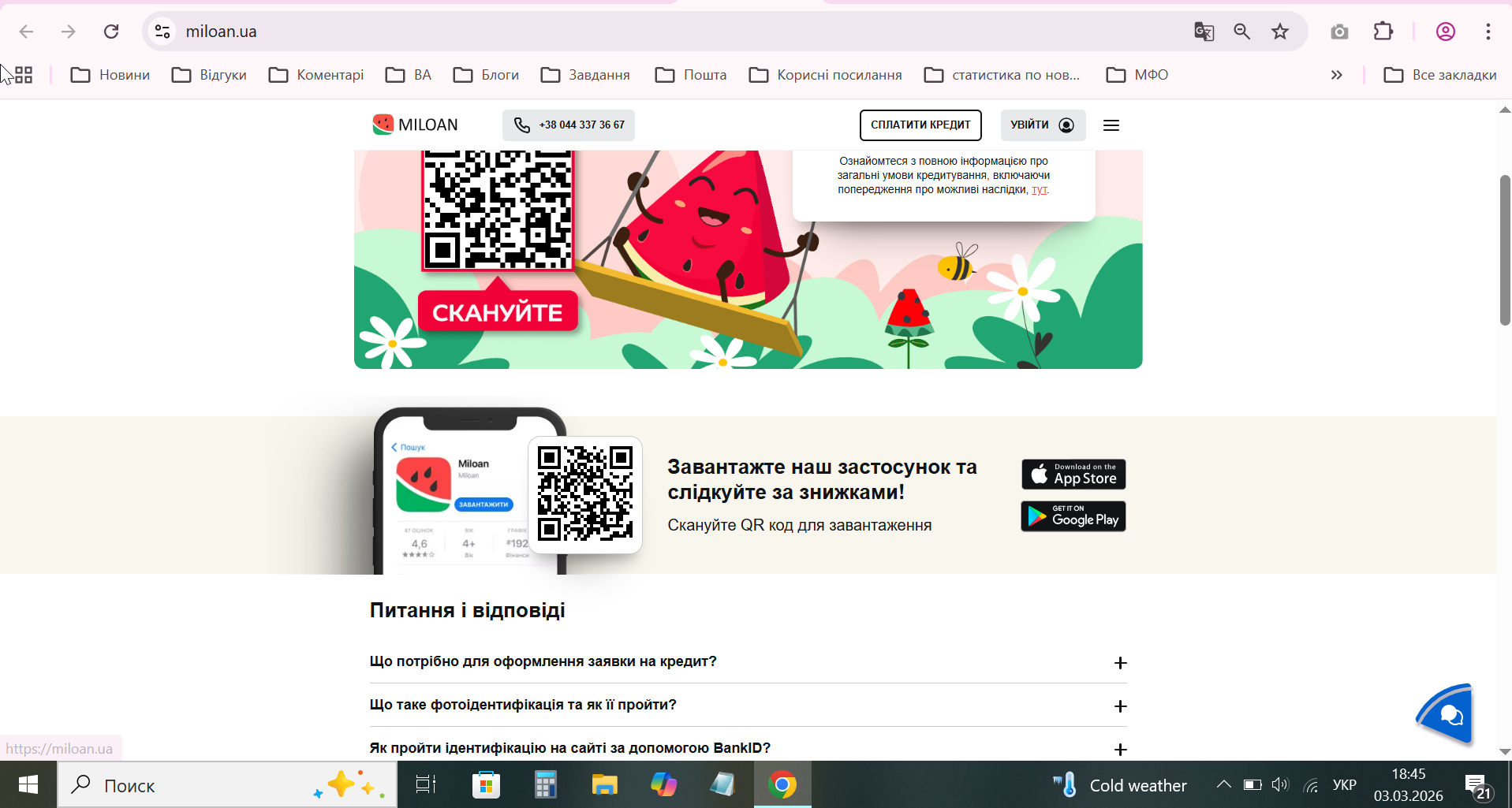Open the Chrome profile avatar
This screenshot has height=808, width=1512.
[1446, 32]
